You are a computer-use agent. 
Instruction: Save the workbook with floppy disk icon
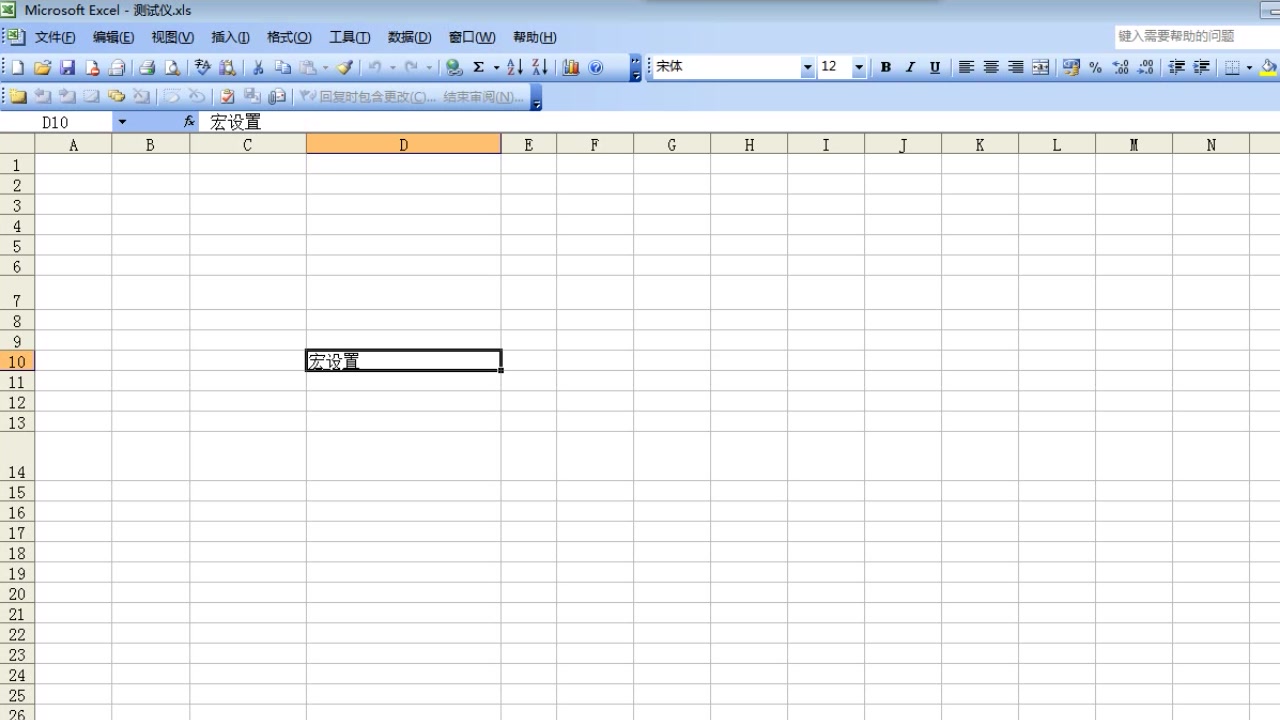[x=67, y=68]
